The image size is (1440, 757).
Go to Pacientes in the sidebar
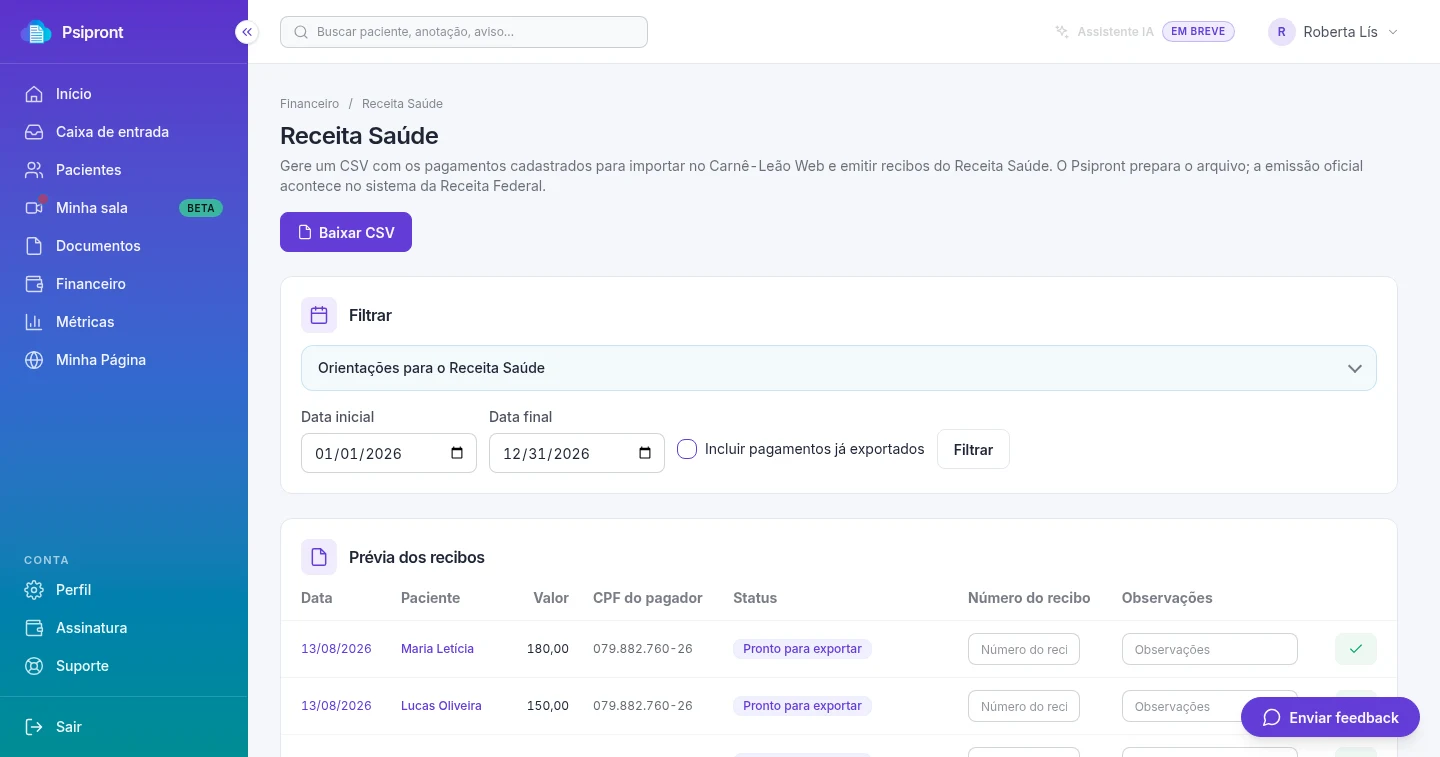tap(124, 170)
